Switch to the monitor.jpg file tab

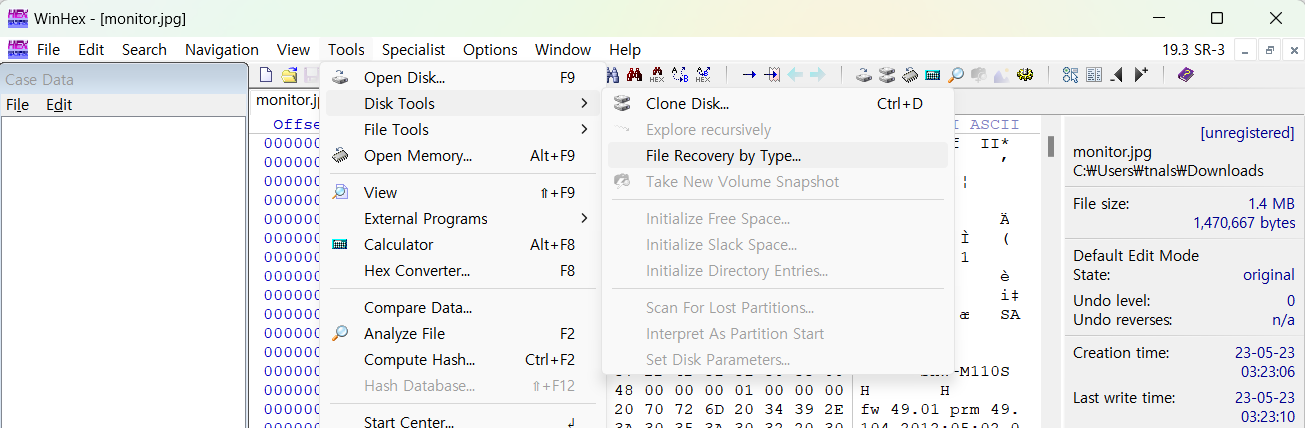coord(287,100)
